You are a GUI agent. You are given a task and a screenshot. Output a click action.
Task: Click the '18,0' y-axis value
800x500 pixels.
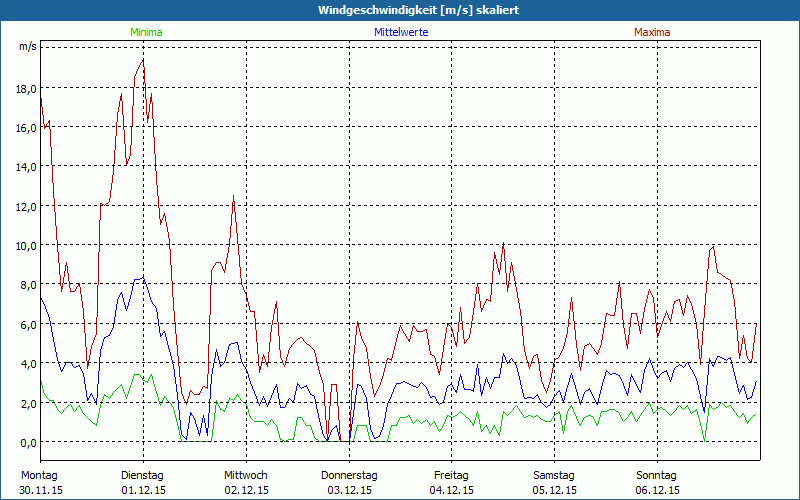(26, 89)
